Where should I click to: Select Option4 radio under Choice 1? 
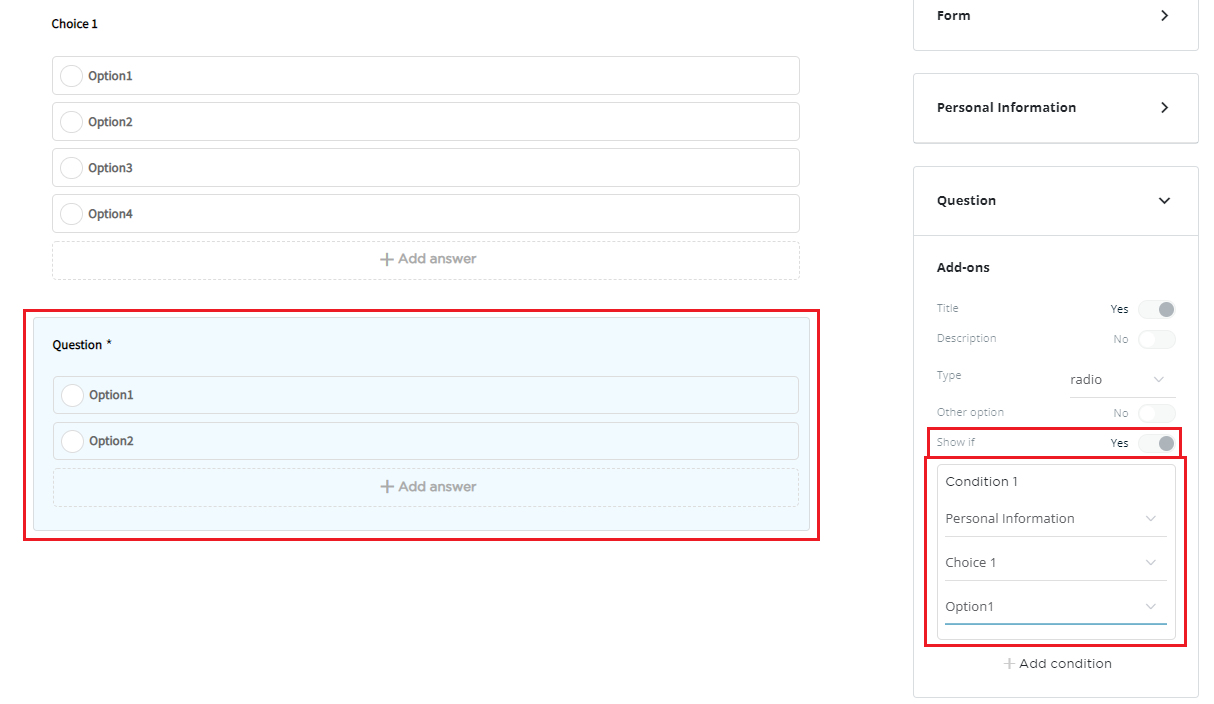72,214
